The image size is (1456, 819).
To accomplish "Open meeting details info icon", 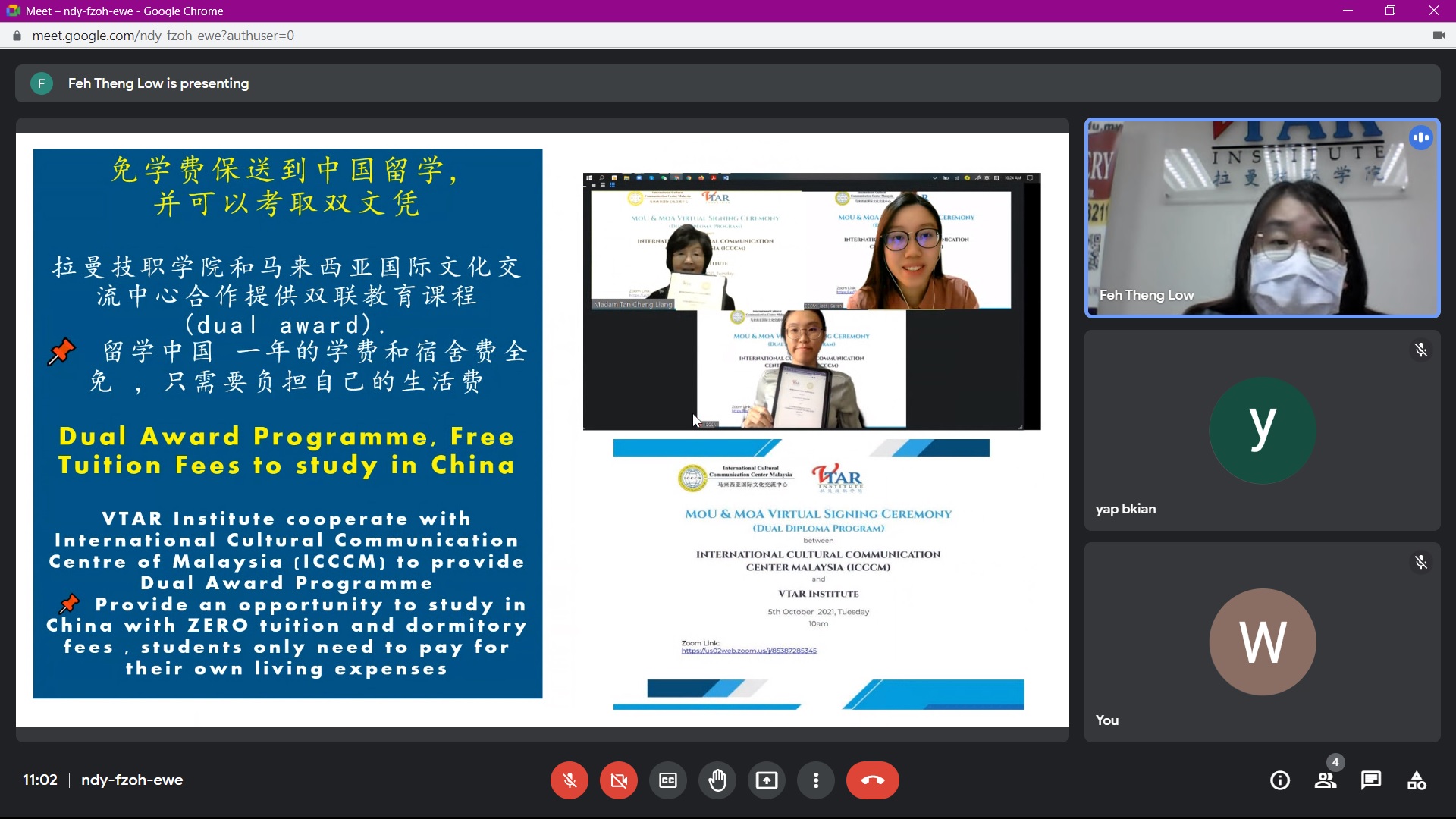I will pos(1280,780).
